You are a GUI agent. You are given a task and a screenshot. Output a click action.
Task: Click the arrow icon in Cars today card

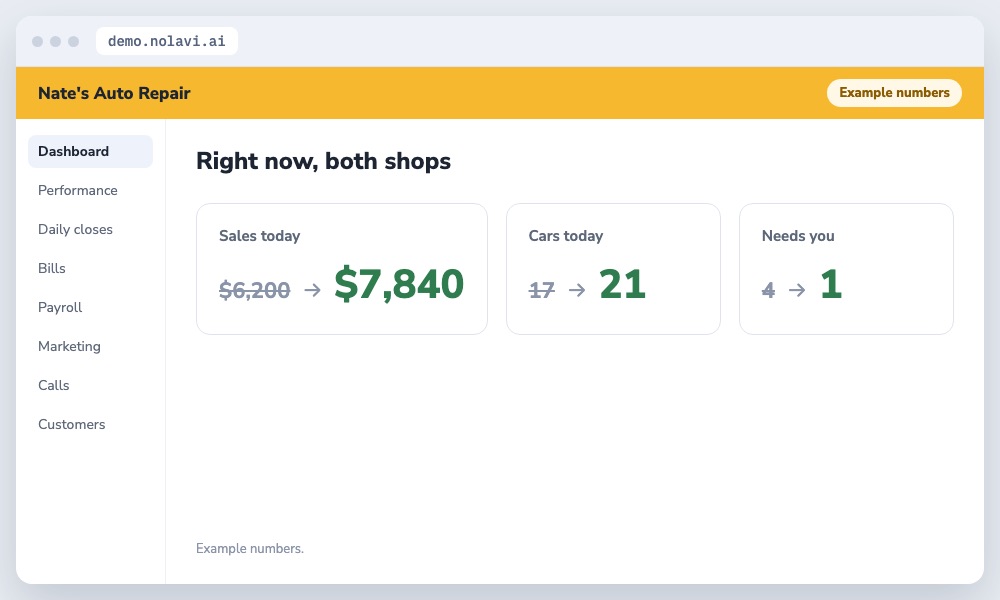(x=577, y=290)
